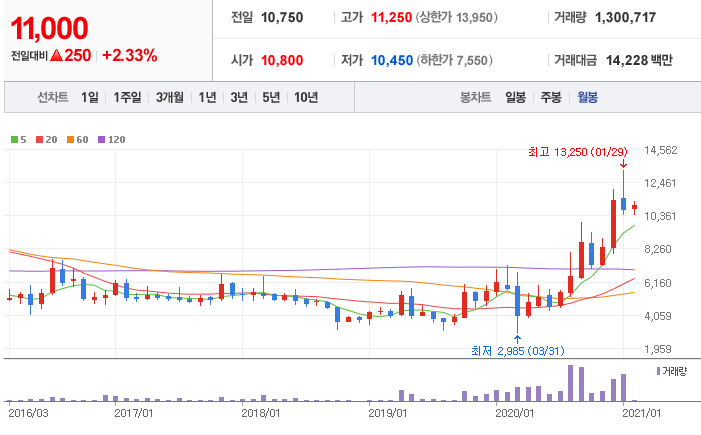This screenshot has width=701, height=435.
Task: Show the 5년 line chart
Action: (271, 97)
